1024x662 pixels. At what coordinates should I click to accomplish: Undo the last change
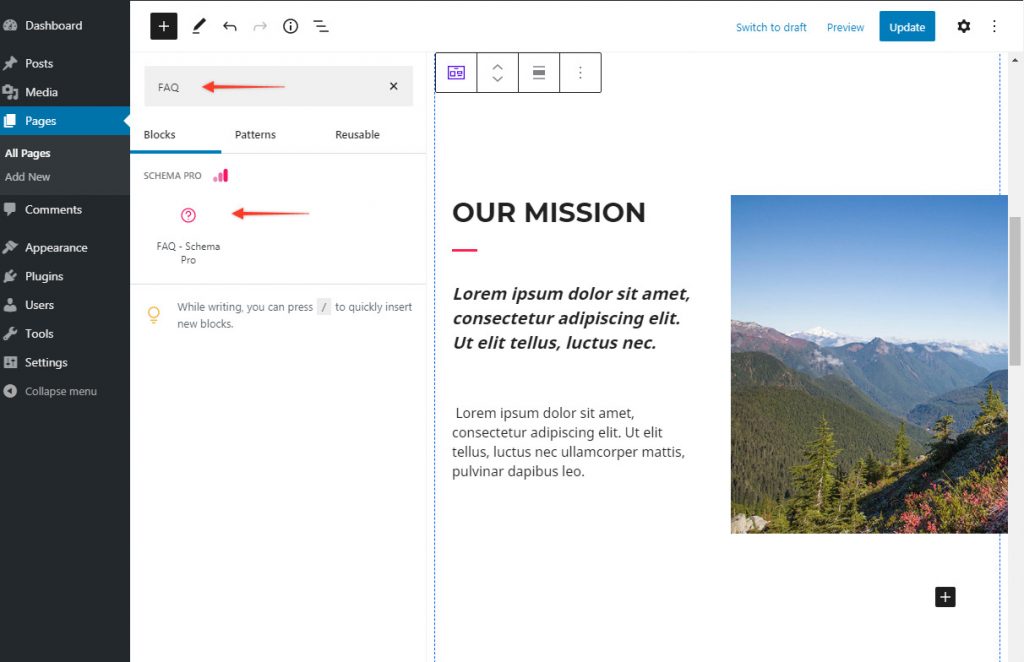coord(229,27)
